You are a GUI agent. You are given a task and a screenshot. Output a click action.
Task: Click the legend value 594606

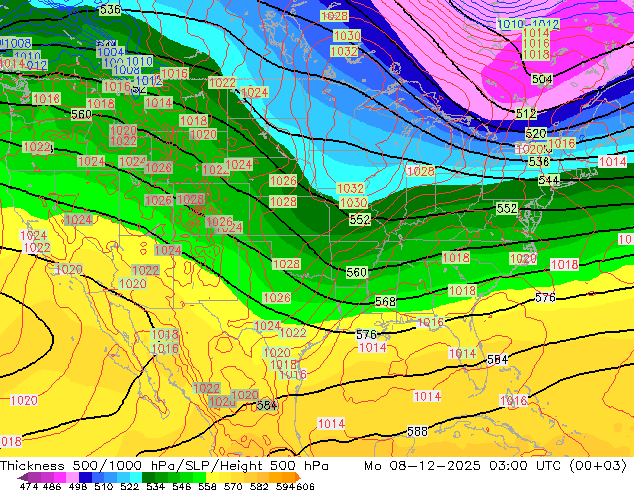(295, 486)
